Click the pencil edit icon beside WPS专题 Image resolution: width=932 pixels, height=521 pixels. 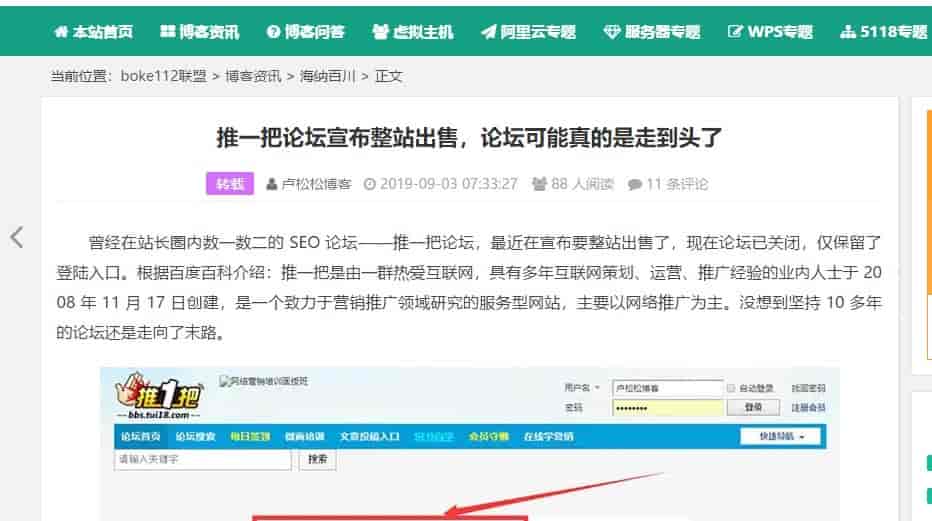click(736, 32)
